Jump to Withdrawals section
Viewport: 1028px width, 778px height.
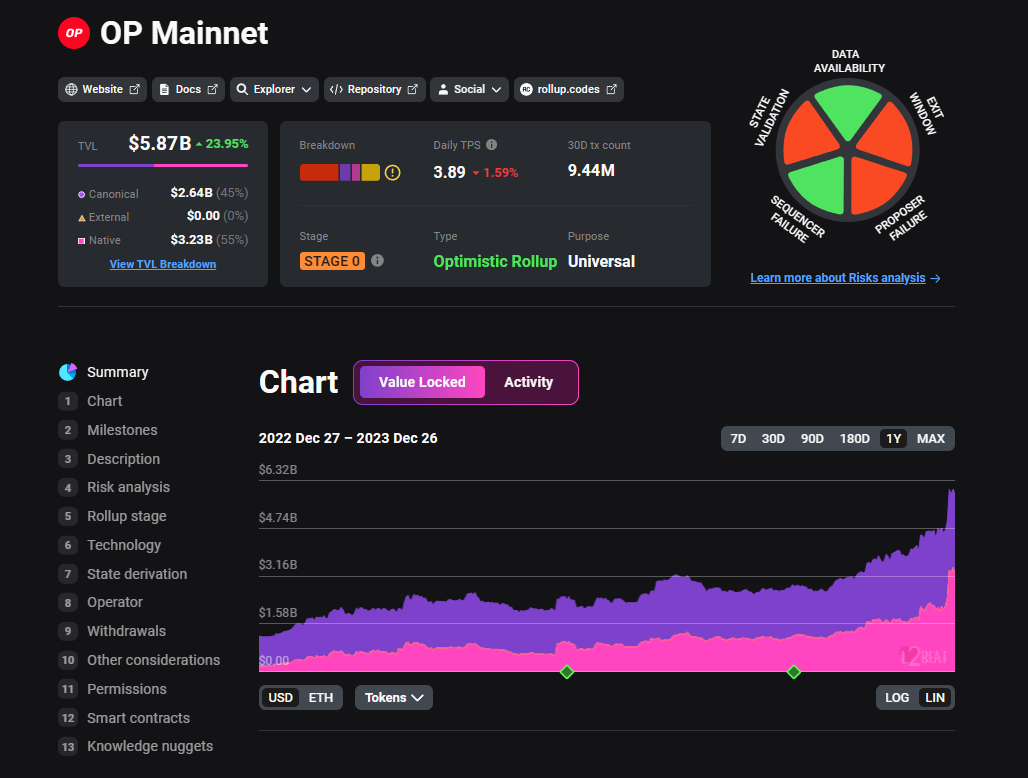click(127, 631)
